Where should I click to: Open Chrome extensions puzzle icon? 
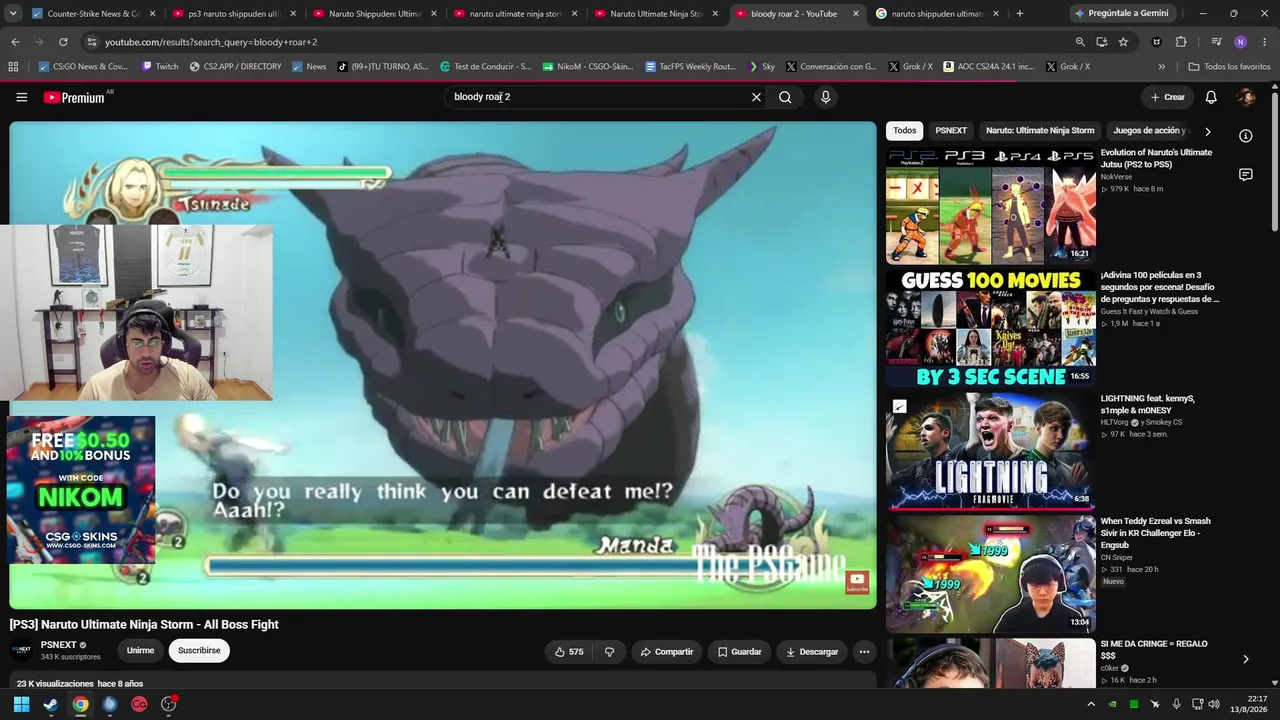coord(1181,42)
